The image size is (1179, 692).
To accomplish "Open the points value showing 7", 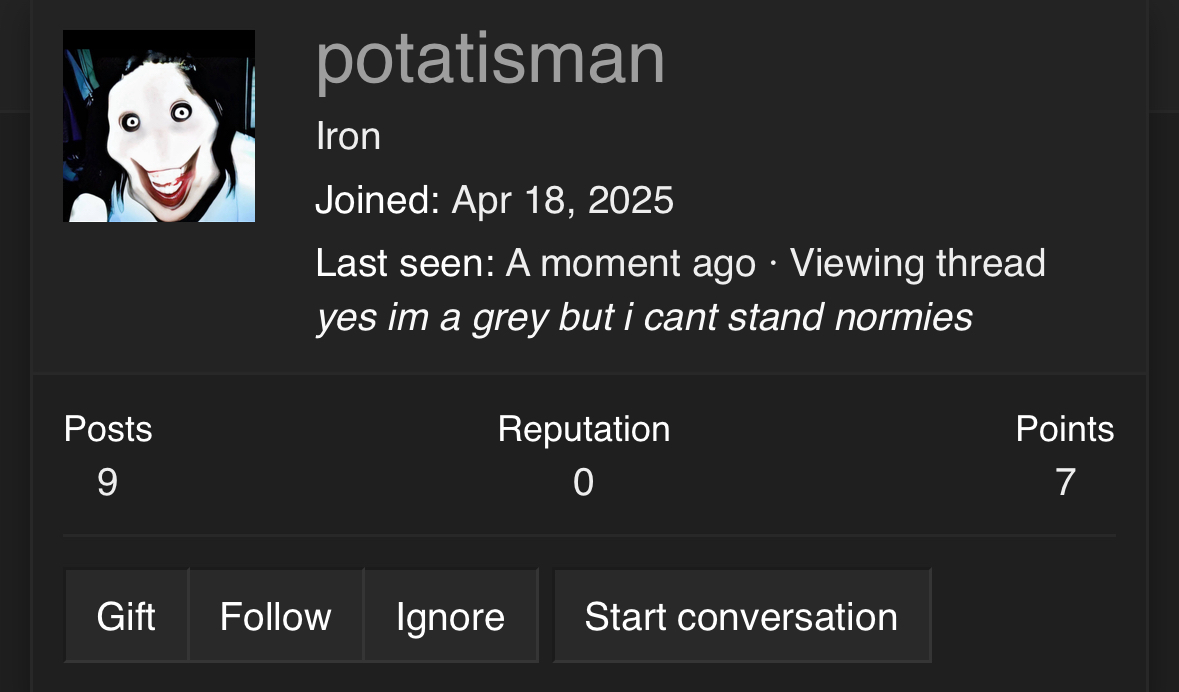I will point(1065,482).
